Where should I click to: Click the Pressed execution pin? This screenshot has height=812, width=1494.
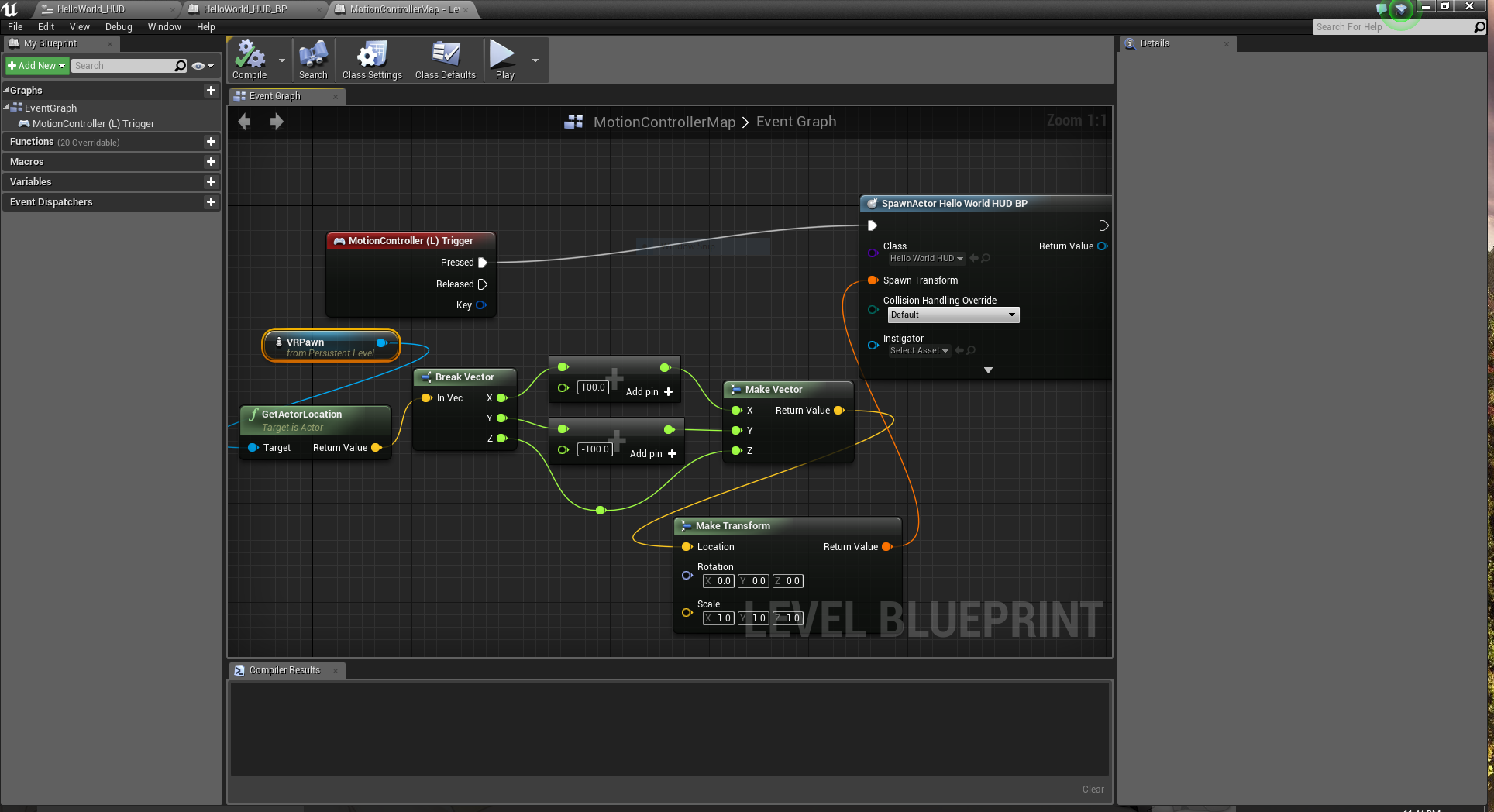point(483,263)
